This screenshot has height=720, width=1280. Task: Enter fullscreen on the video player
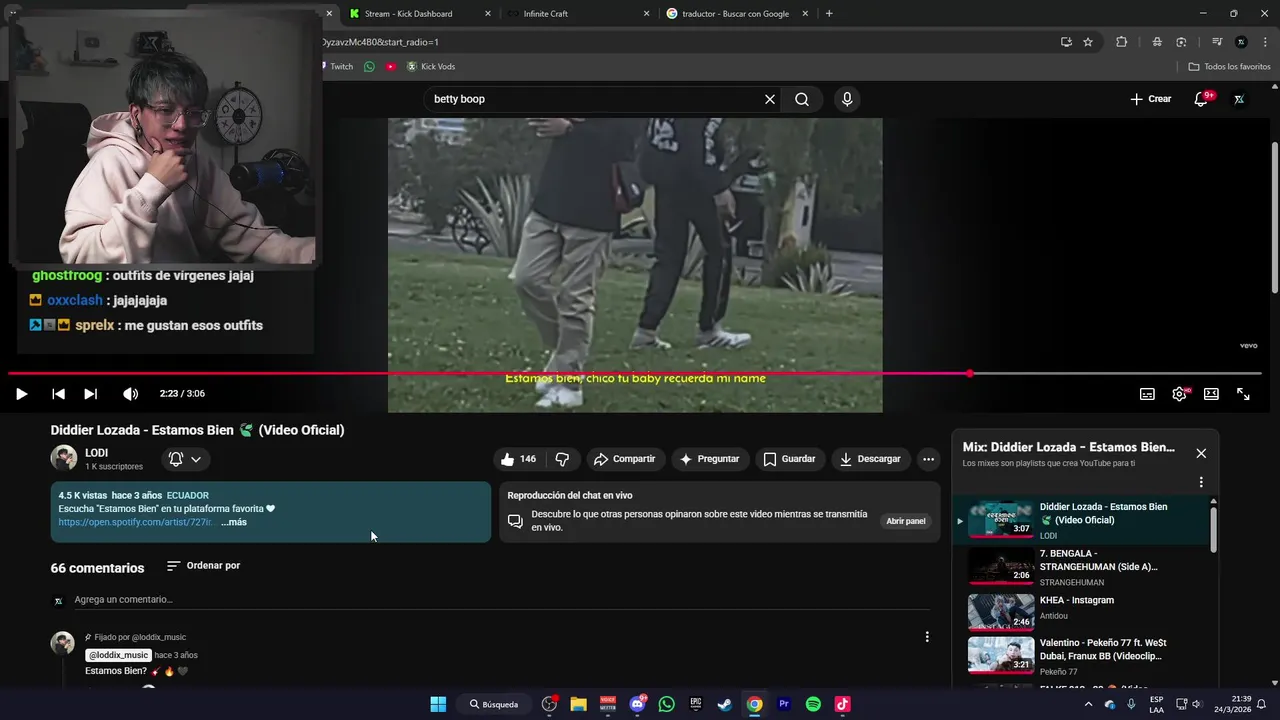pos(1243,394)
